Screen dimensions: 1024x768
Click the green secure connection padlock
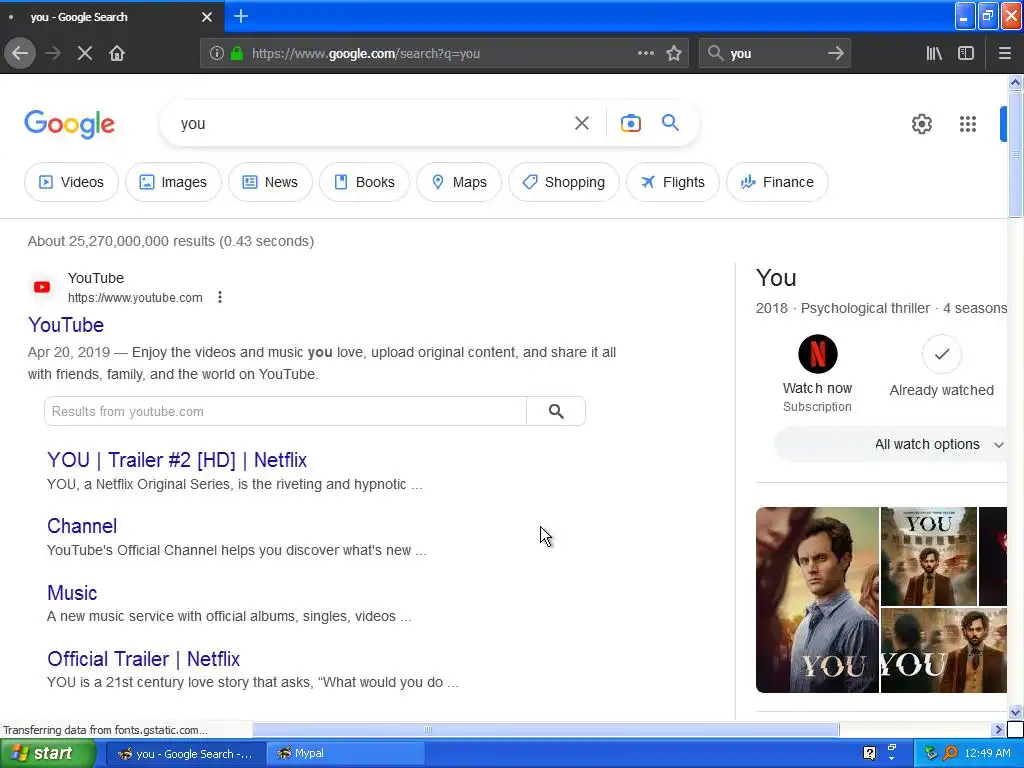[x=237, y=53]
